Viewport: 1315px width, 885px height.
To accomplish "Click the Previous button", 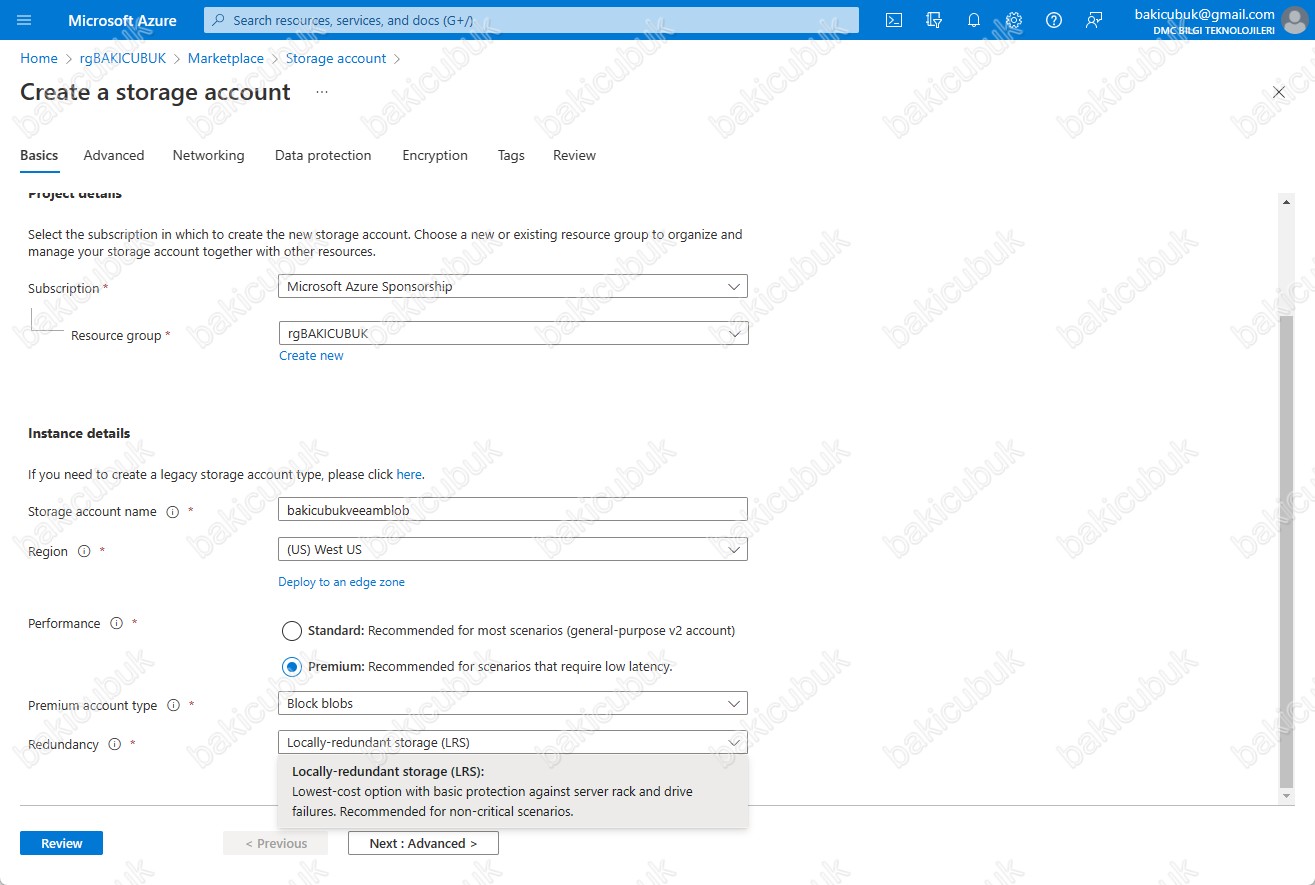I will (276, 843).
